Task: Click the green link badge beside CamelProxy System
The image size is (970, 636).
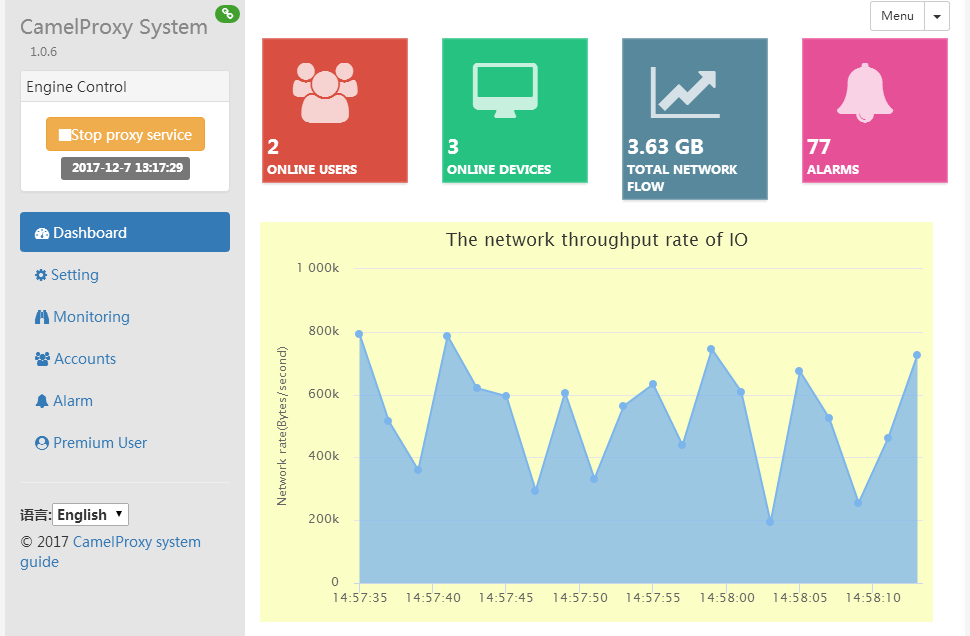Action: click(227, 13)
